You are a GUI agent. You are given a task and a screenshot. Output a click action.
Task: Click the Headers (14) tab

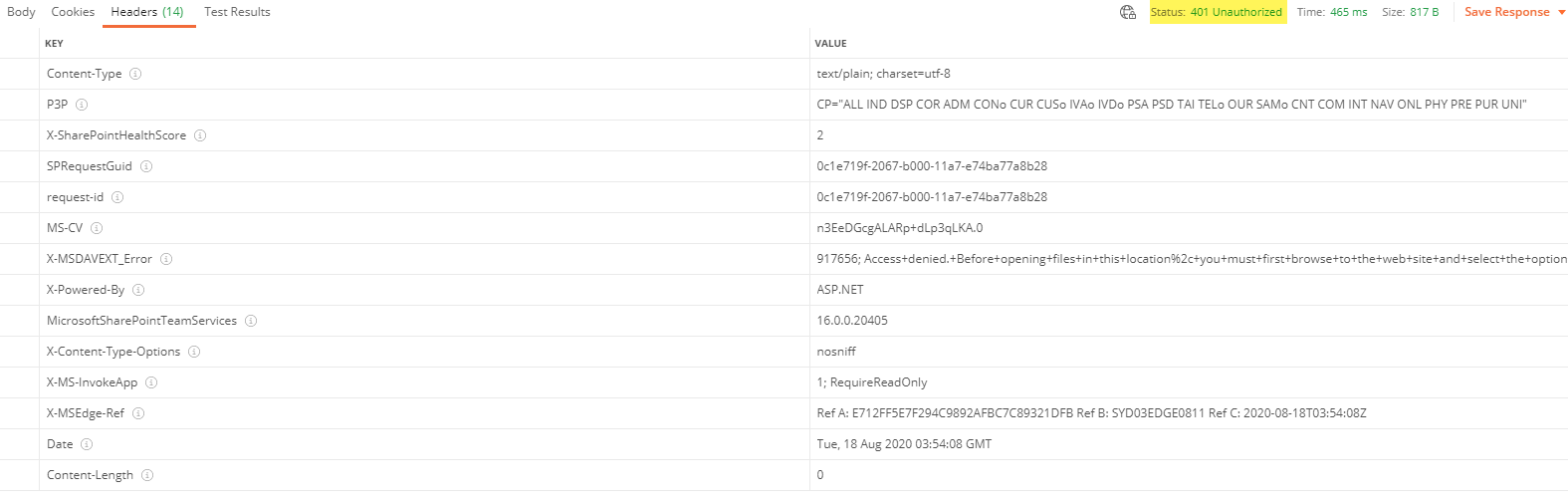point(147,12)
